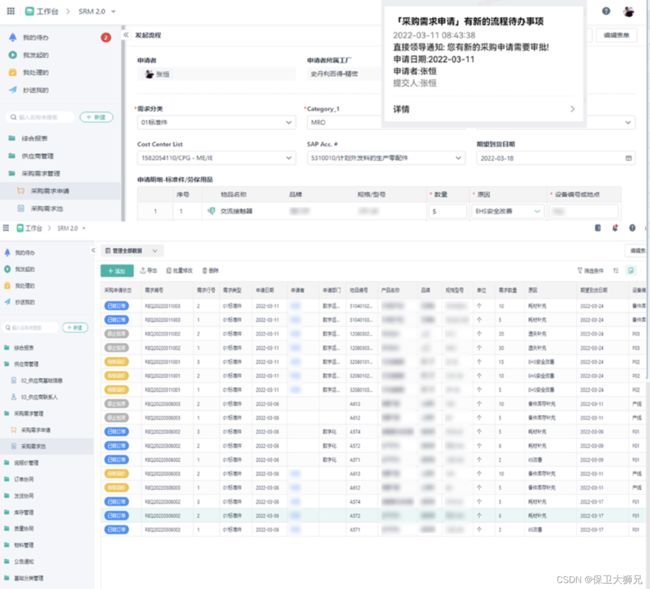Open the help icon in upper screen header
The height and width of the screenshot is (589, 650).
point(606,11)
